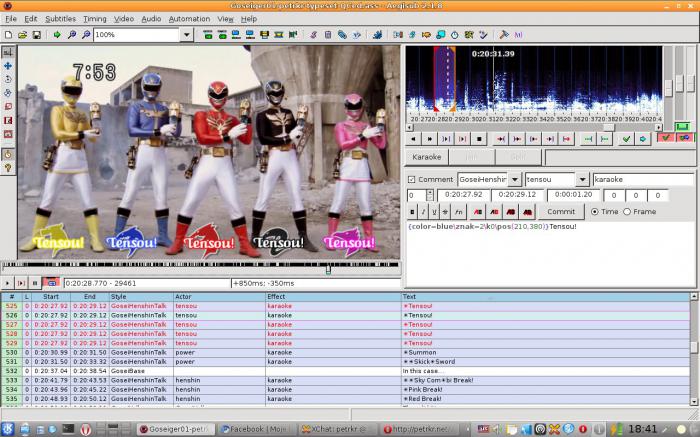Click the karaoke effect input field
This screenshot has height=437, width=700.
point(643,179)
